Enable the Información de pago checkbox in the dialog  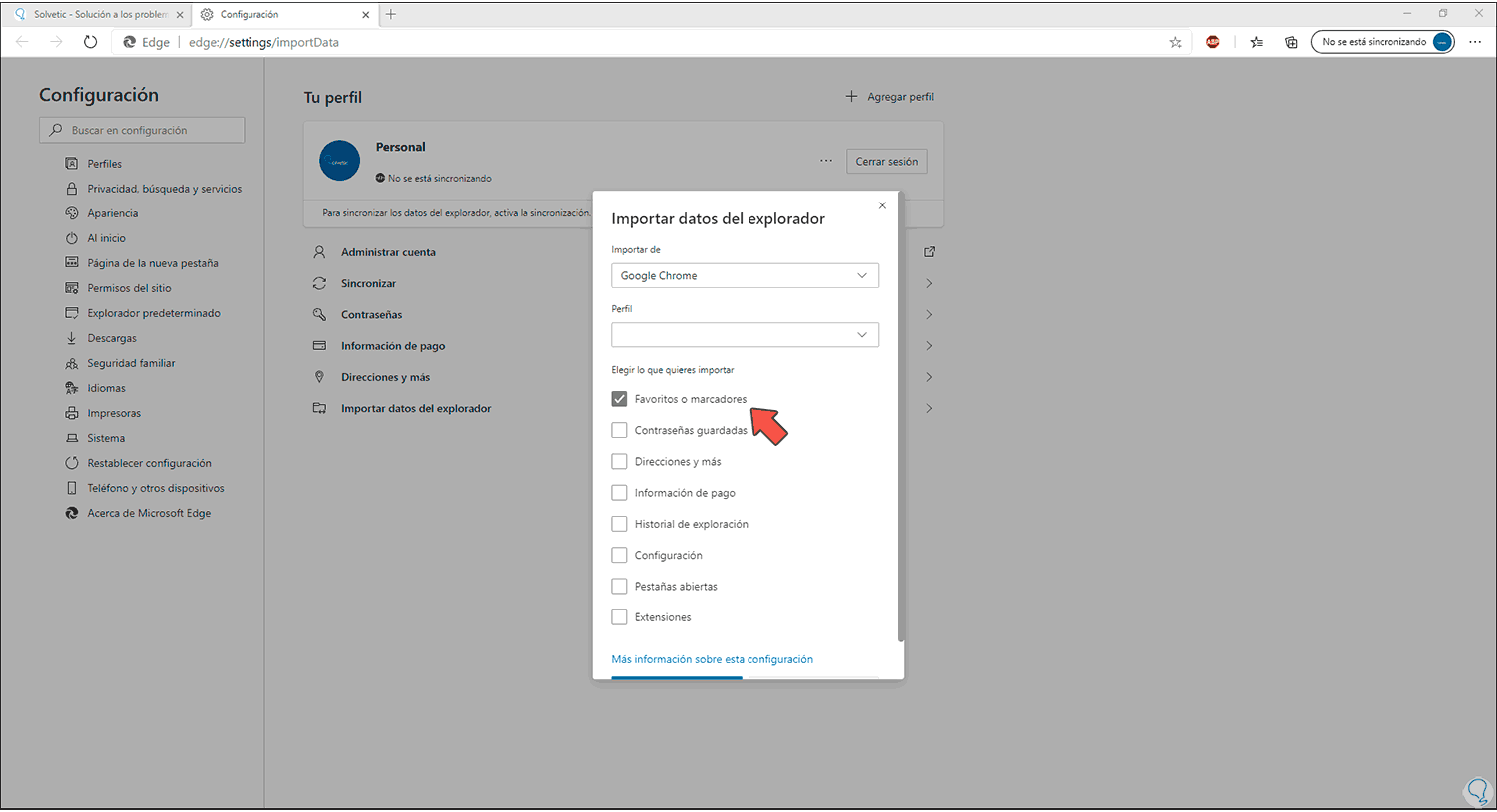click(x=619, y=493)
